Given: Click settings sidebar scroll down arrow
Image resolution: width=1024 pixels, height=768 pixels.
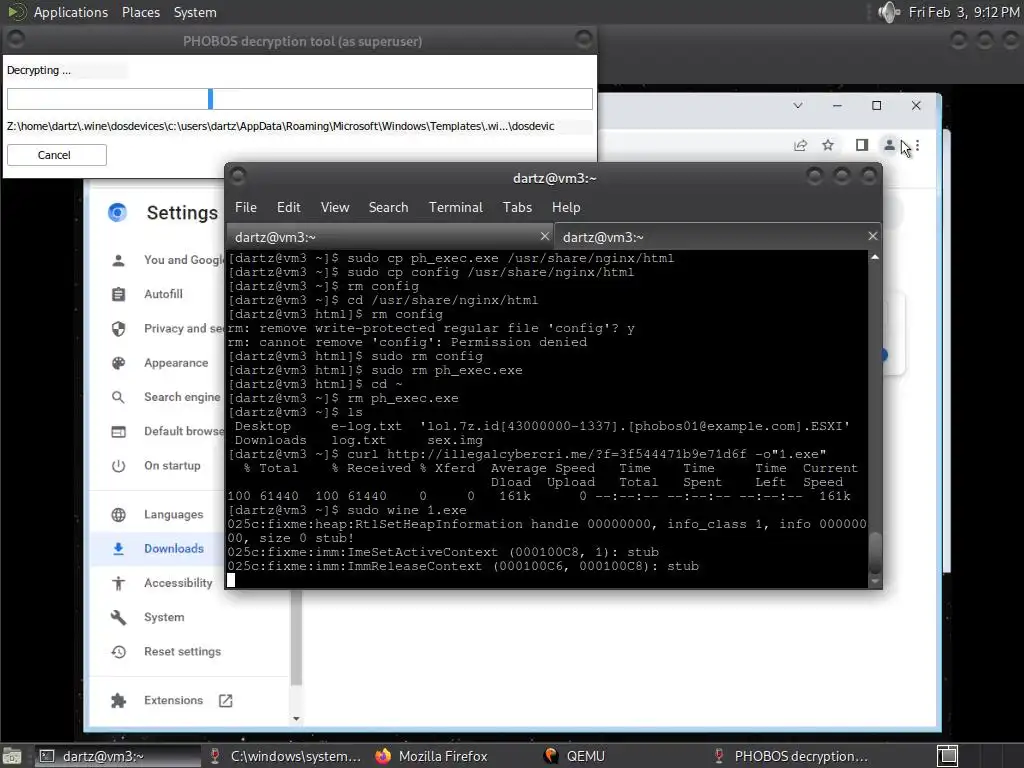Looking at the screenshot, I should pos(296,718).
